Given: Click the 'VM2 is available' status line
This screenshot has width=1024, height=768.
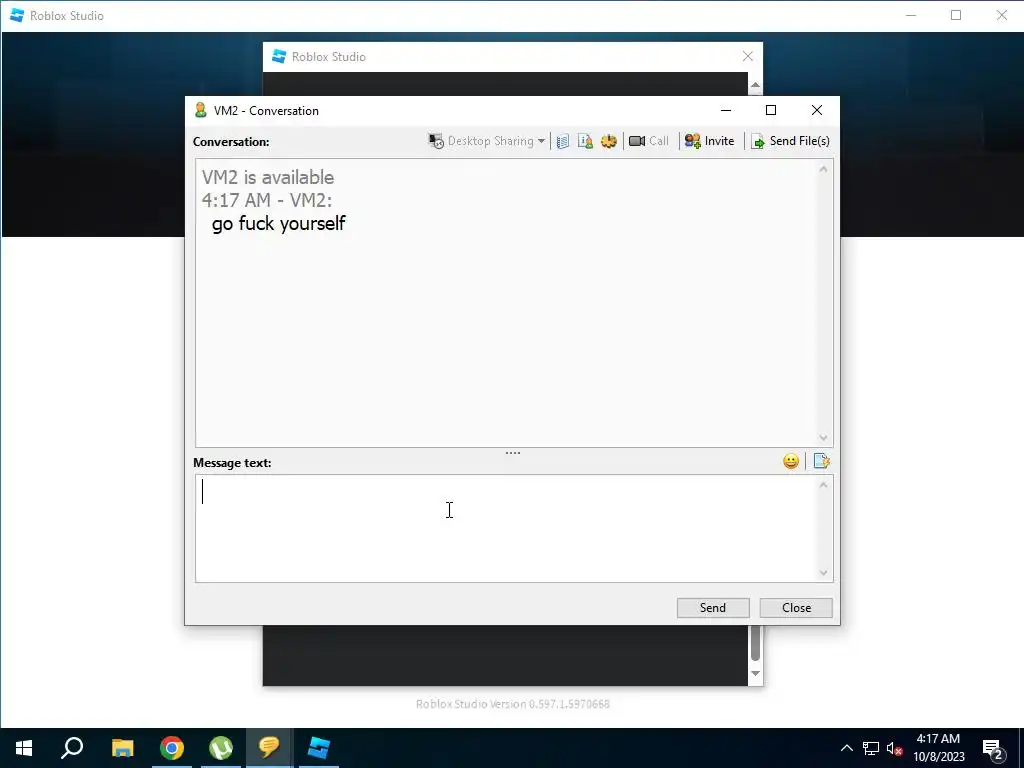Looking at the screenshot, I should click(x=268, y=178).
